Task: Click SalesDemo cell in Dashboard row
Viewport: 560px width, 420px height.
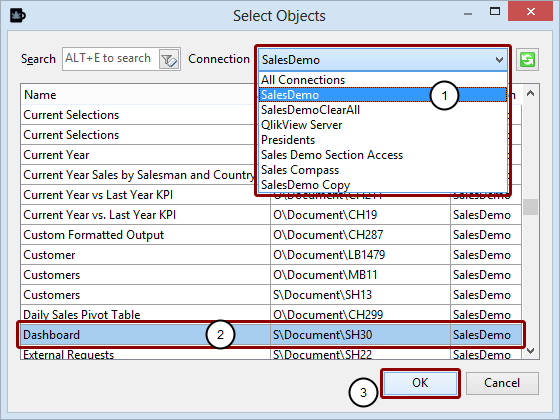Action: 486,335
